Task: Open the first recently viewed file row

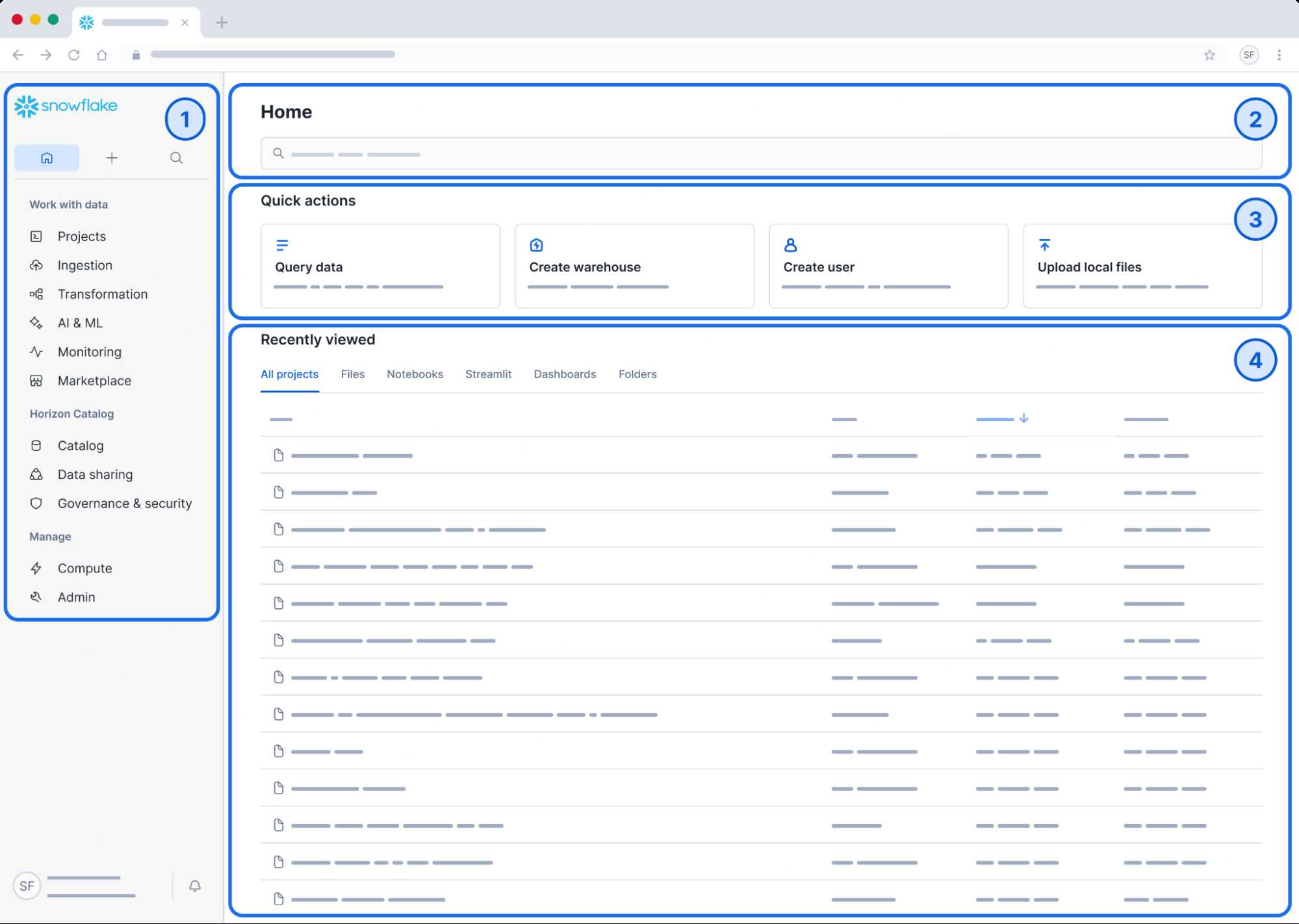Action: coord(352,456)
